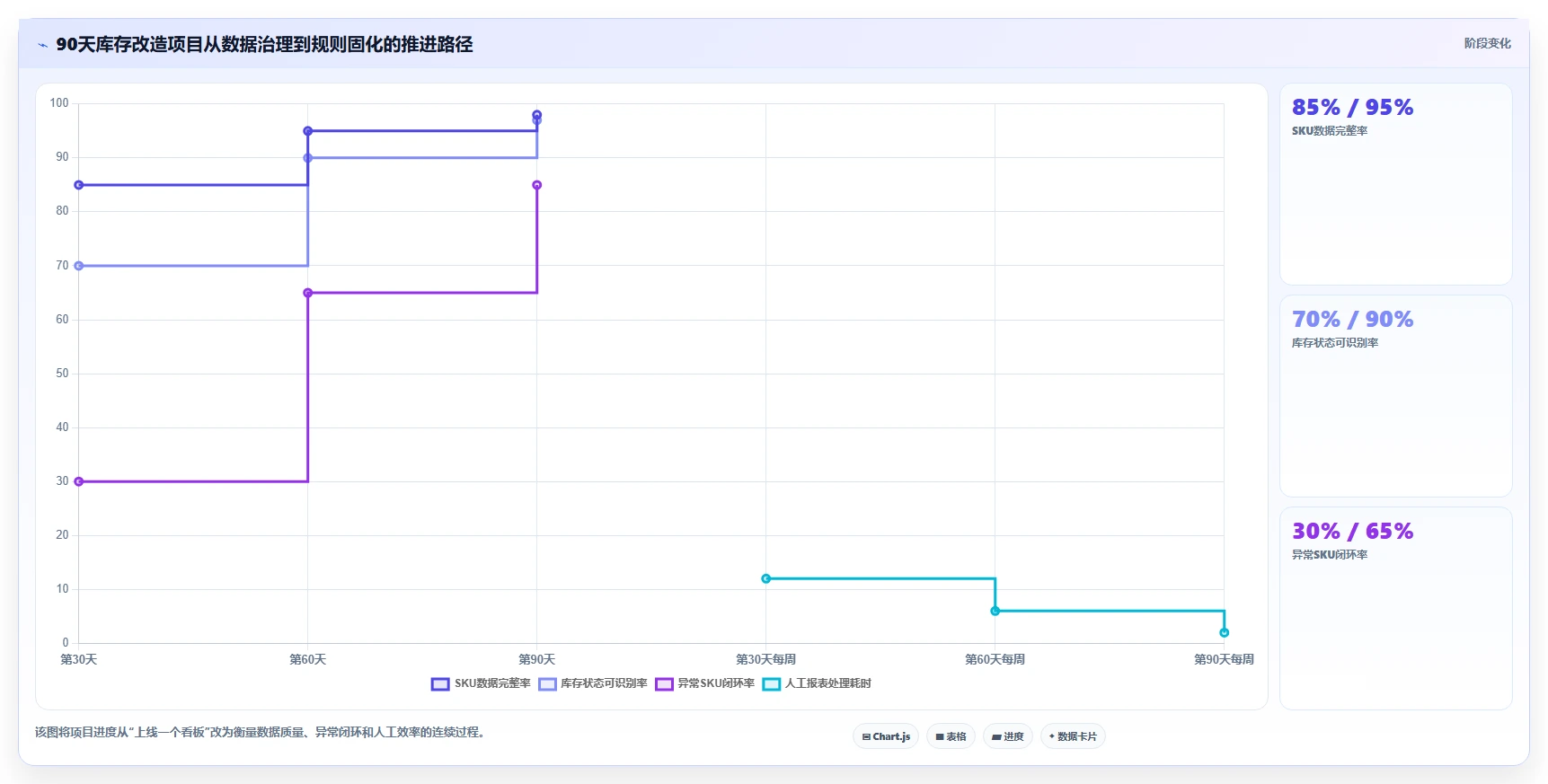Image resolution: width=1548 pixels, height=784 pixels.
Task: Click the Chart.js tag chip
Action: [886, 736]
